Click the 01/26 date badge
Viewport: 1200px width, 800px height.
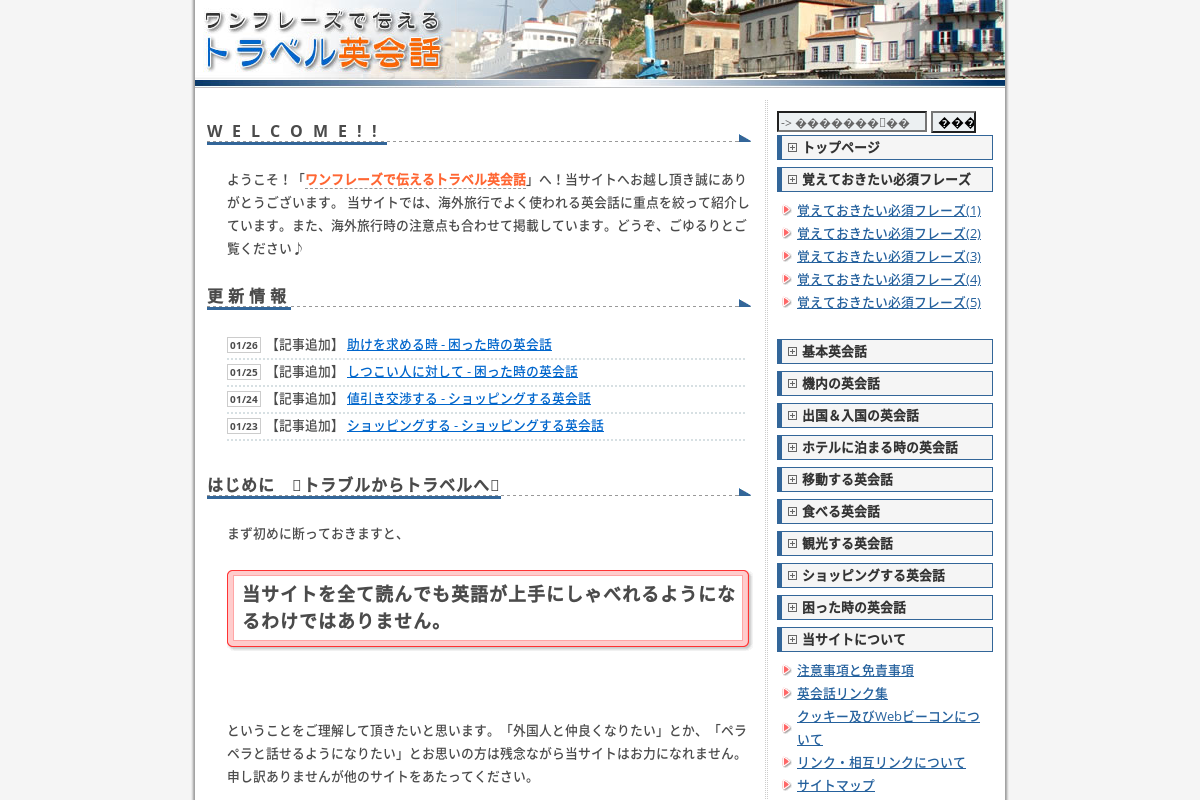point(244,345)
